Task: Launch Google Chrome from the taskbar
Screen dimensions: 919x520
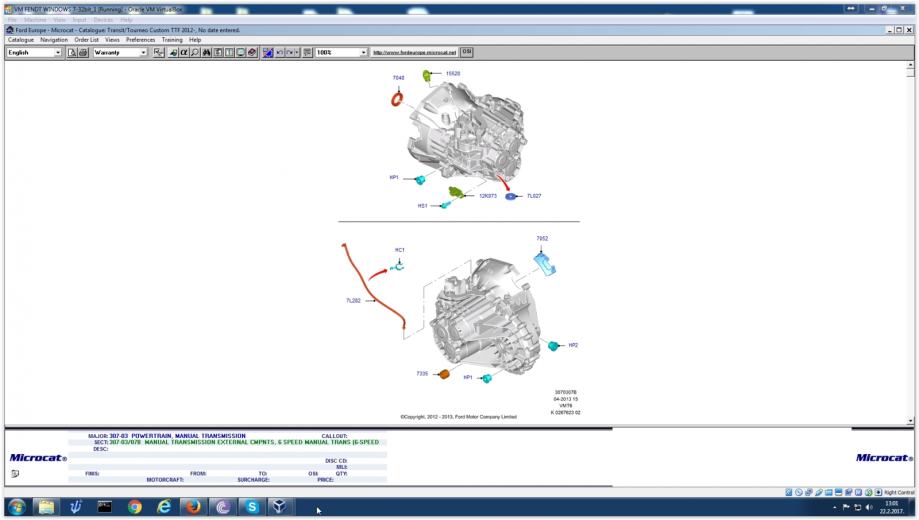Action: click(x=134, y=507)
